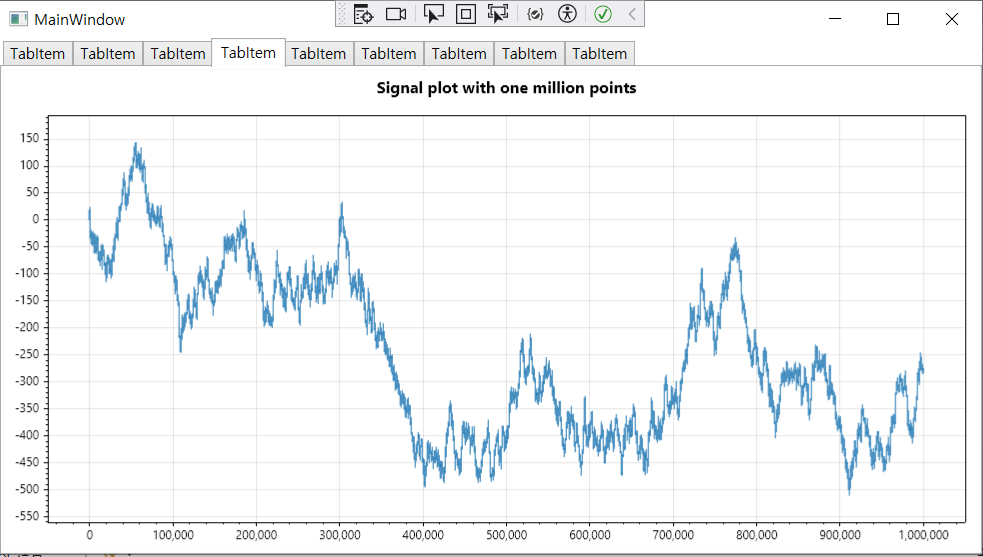Toggle Display Layout Adorners square icon
983x557 pixels.
coord(466,14)
